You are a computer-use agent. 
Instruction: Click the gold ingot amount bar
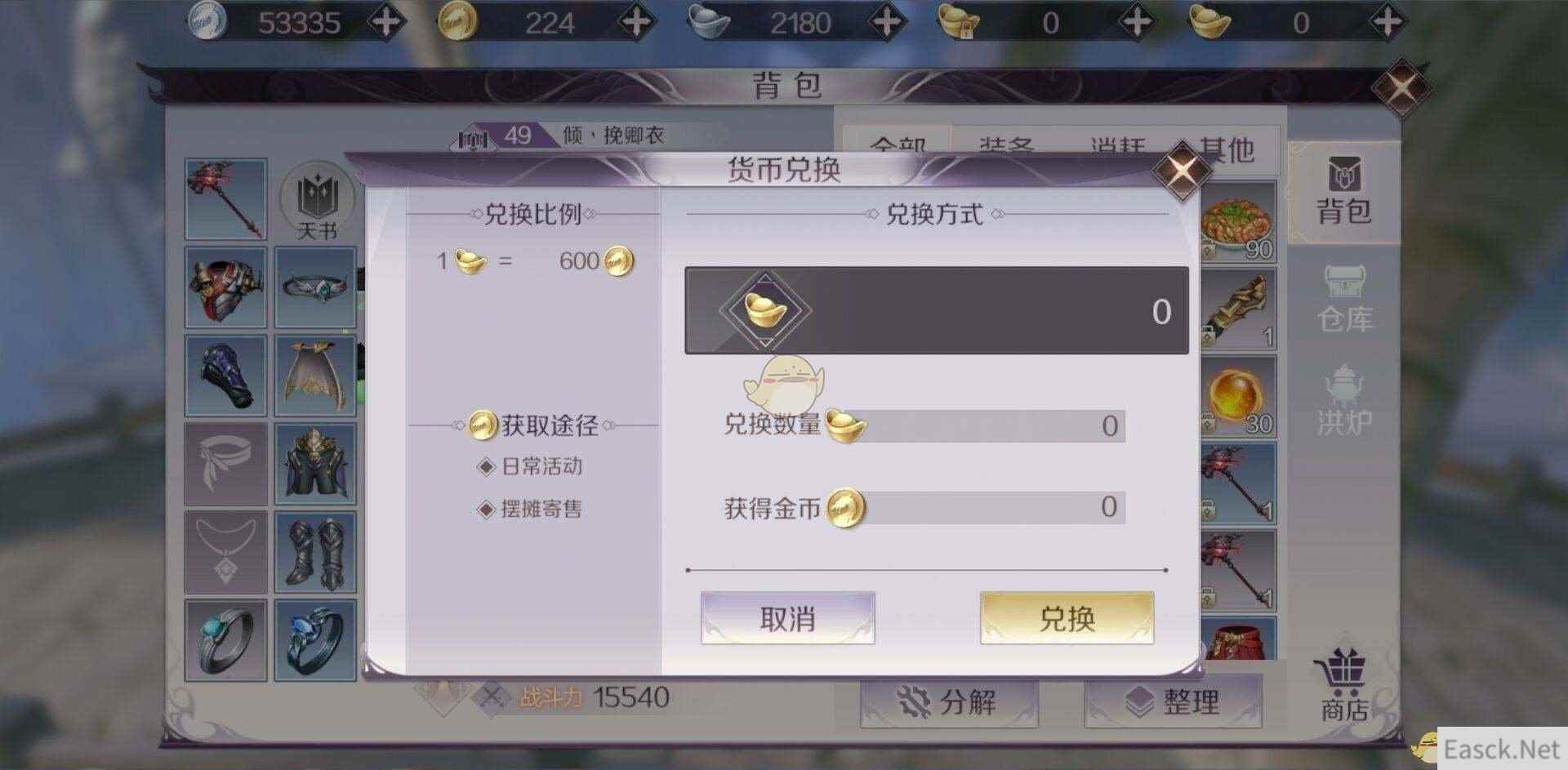(936, 310)
